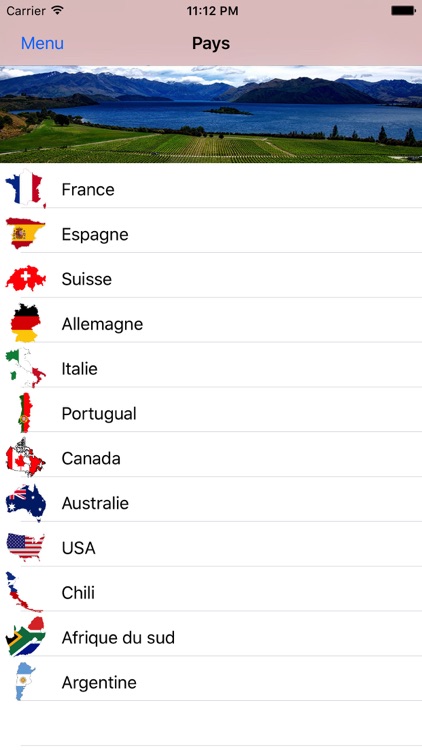Image resolution: width=422 pixels, height=750 pixels.
Task: Tap the Germany flag map icon
Action: [26, 323]
